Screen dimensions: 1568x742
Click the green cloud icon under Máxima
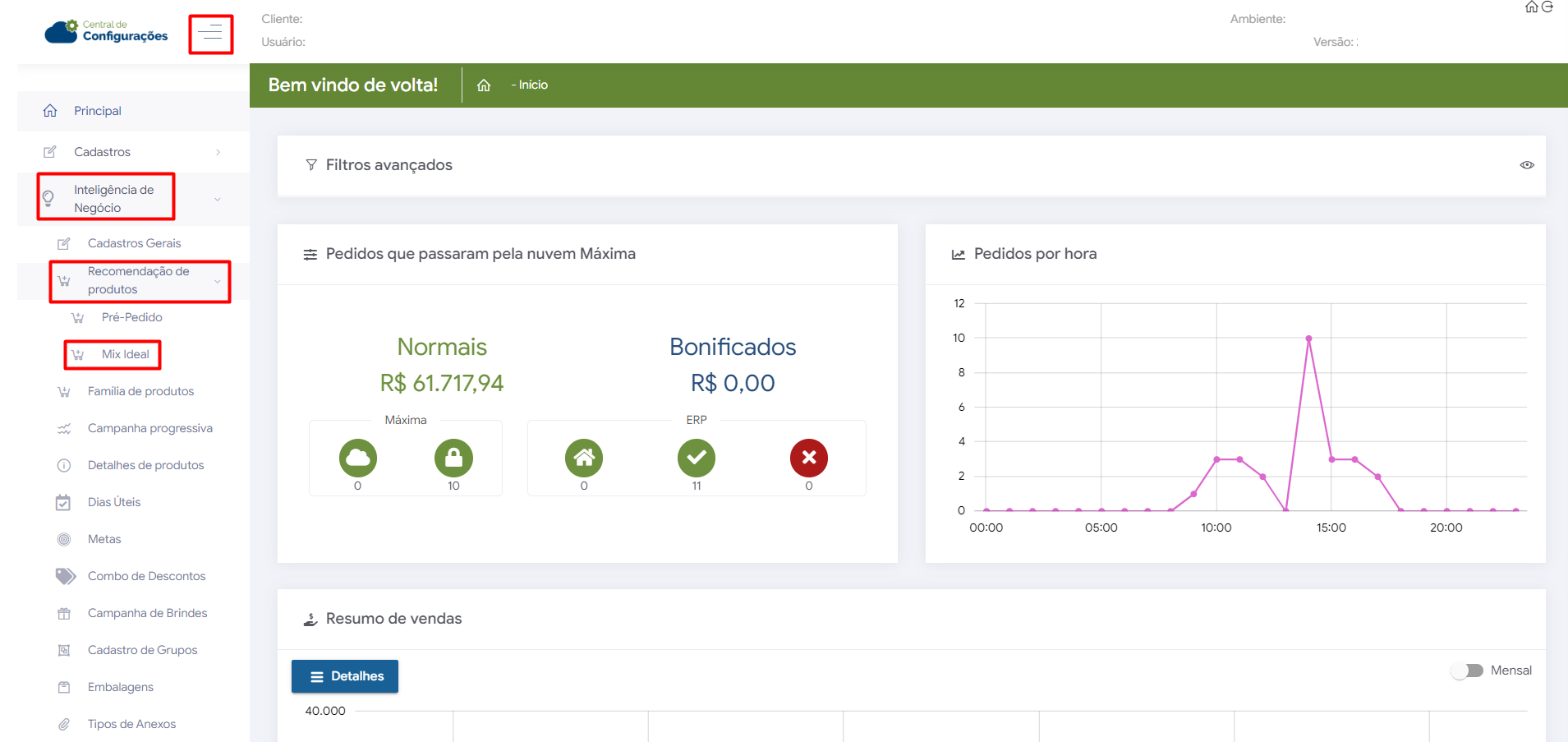(357, 458)
